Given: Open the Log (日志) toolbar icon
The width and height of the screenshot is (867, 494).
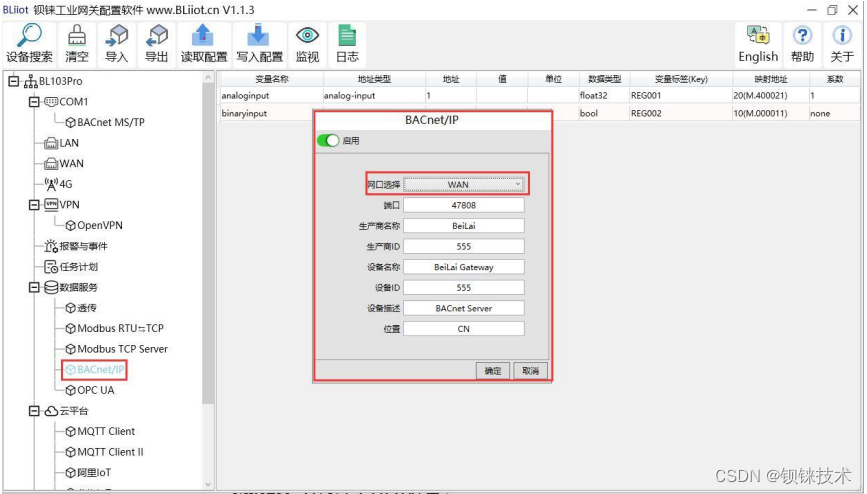Looking at the screenshot, I should [346, 36].
